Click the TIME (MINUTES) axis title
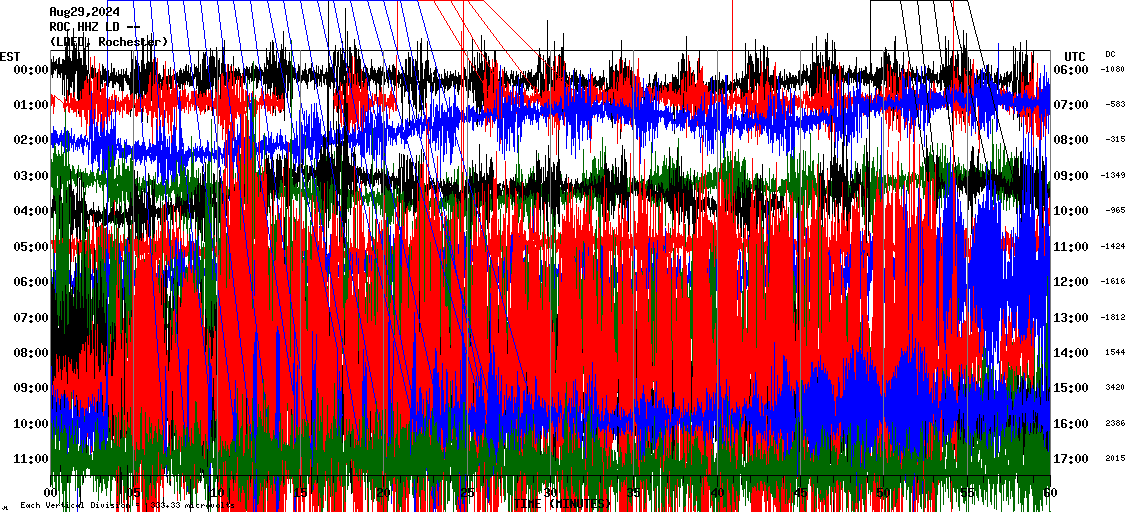Screen dimensions: 1130x519 565,503
